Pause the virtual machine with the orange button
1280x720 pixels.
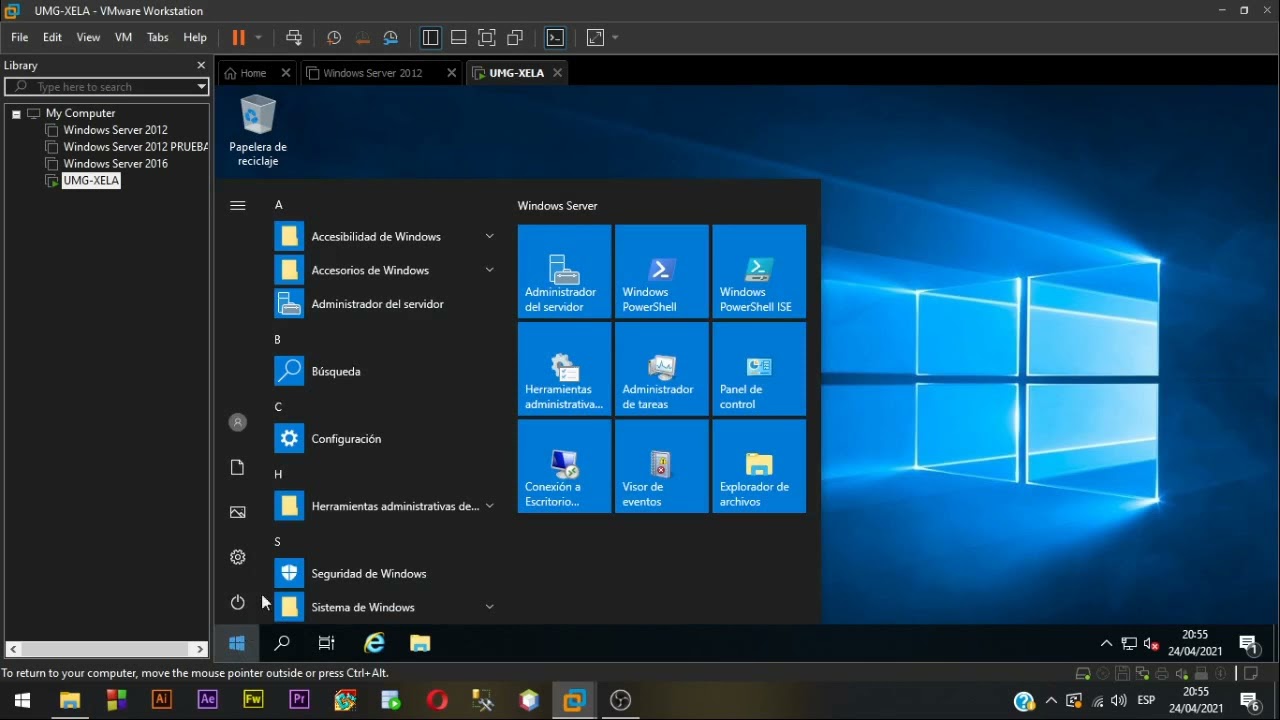pos(238,37)
